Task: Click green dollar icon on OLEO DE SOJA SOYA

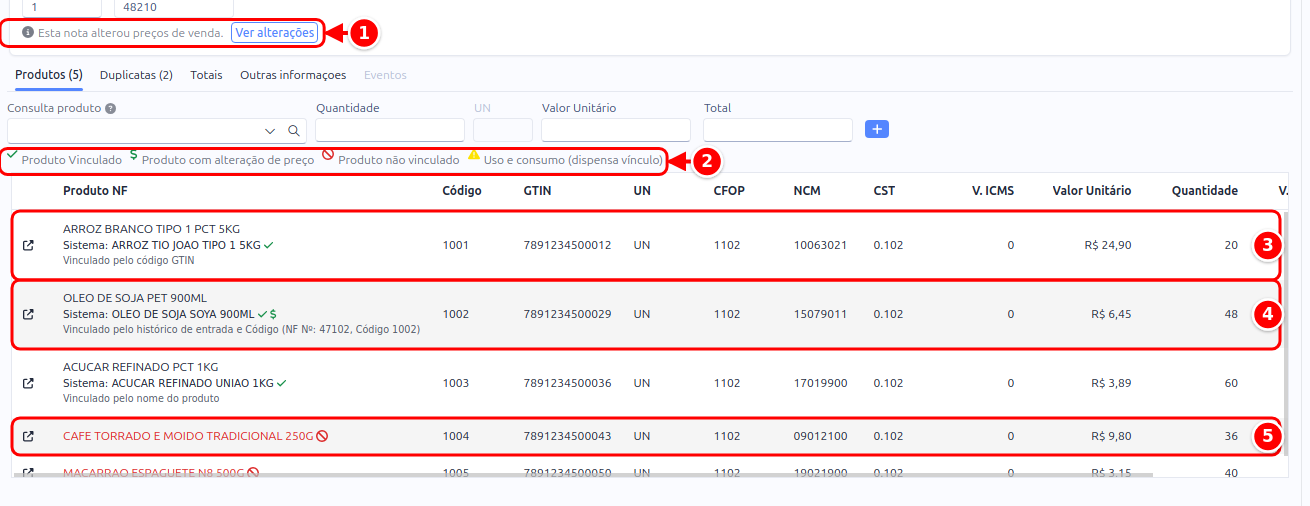Action: 273,314
